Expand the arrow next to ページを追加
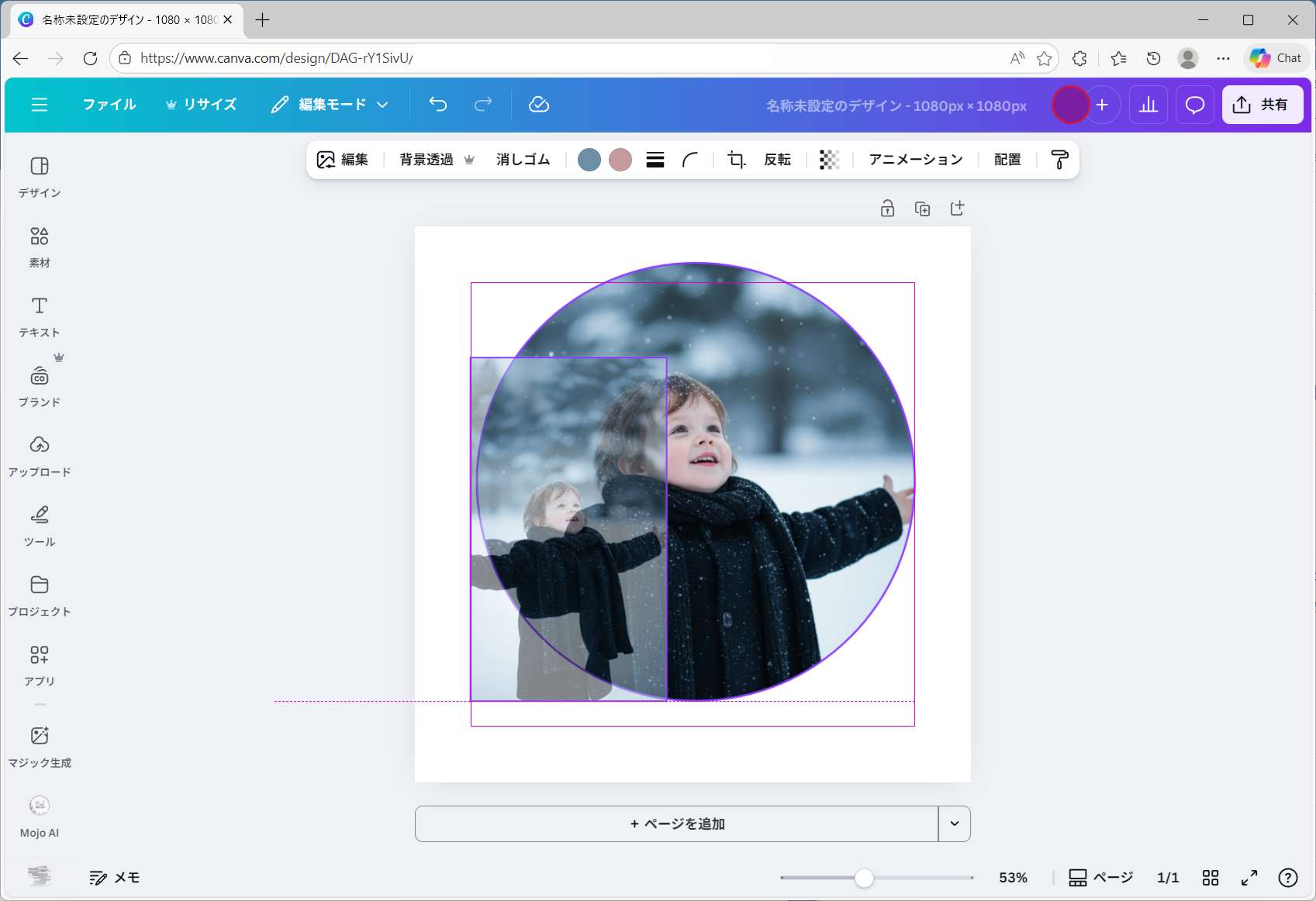This screenshot has width=1316, height=901. (955, 823)
